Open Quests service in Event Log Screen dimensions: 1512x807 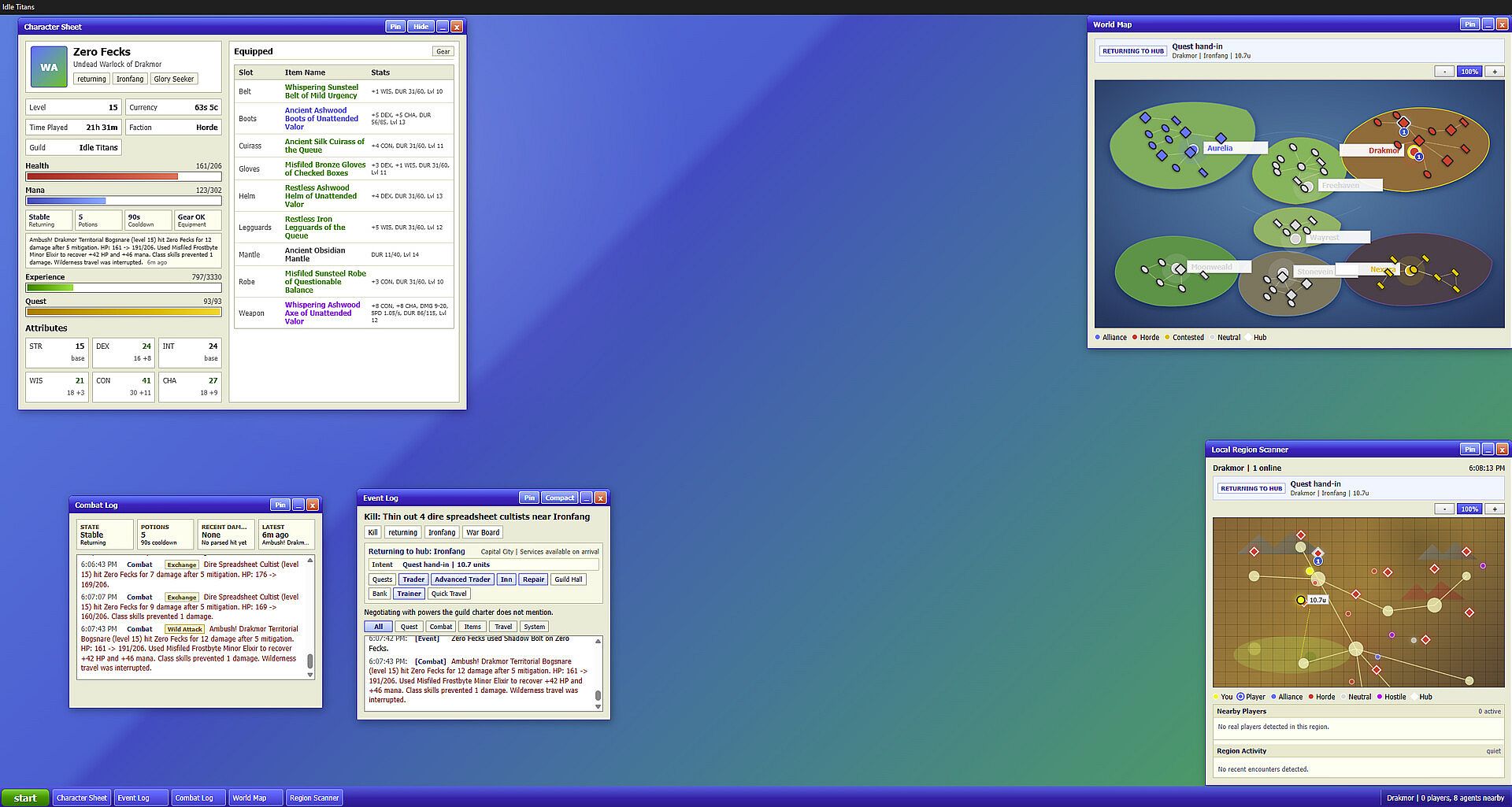coord(382,579)
